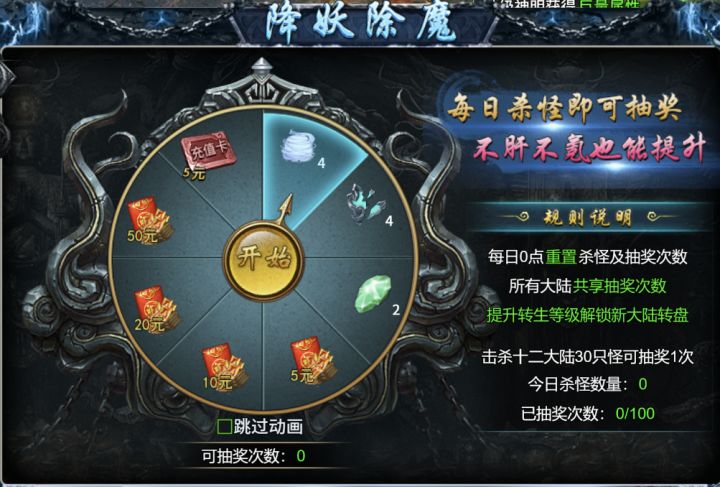This screenshot has height=487, width=720.
Task: Click the 规则说明 header
Action: coord(587,217)
